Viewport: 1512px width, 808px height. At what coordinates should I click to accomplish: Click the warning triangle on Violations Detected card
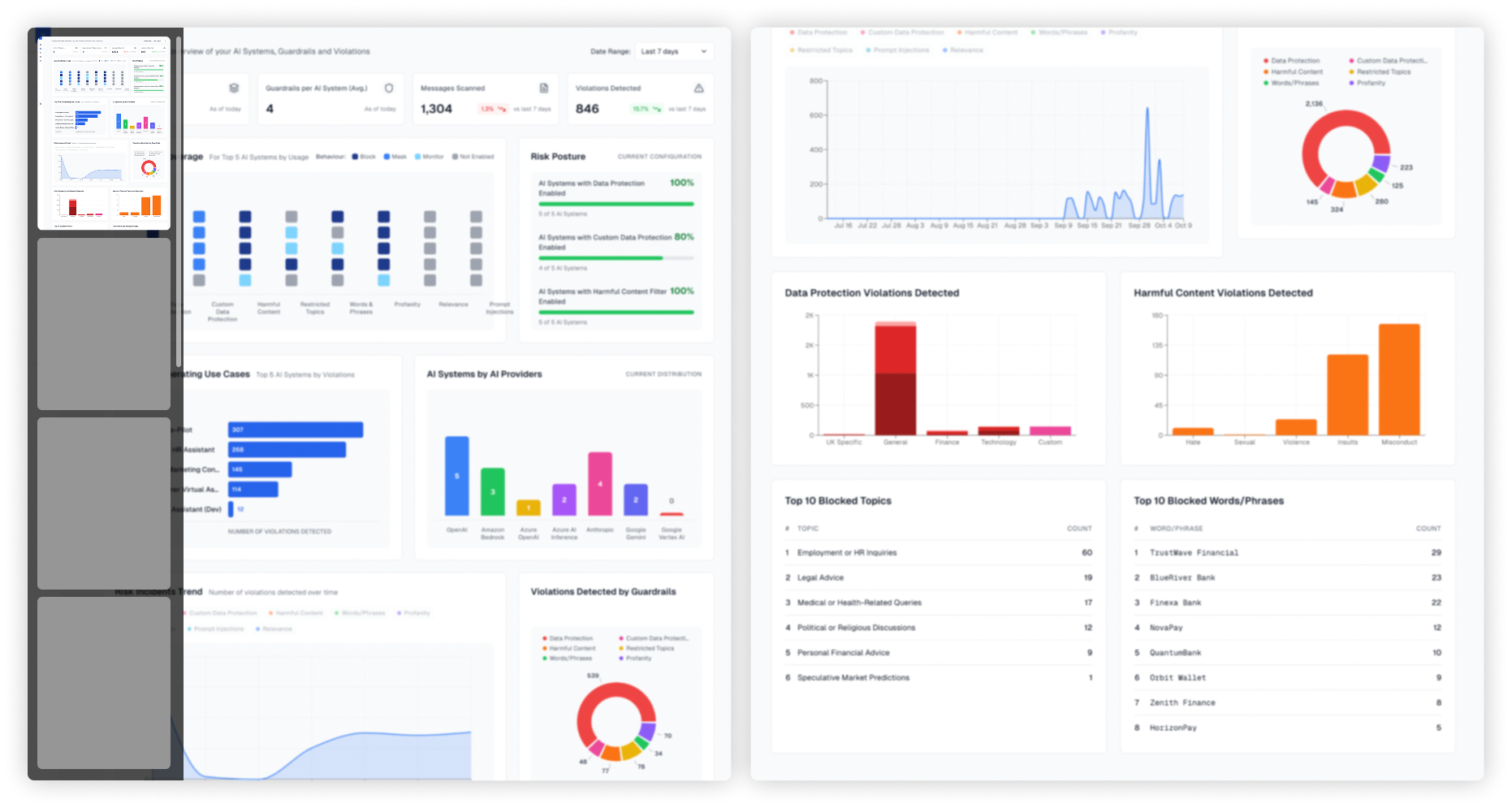coord(699,88)
